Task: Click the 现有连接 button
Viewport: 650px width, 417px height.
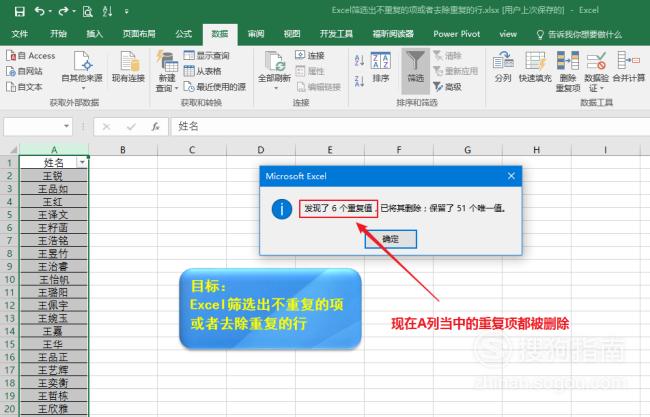Action: [129, 66]
